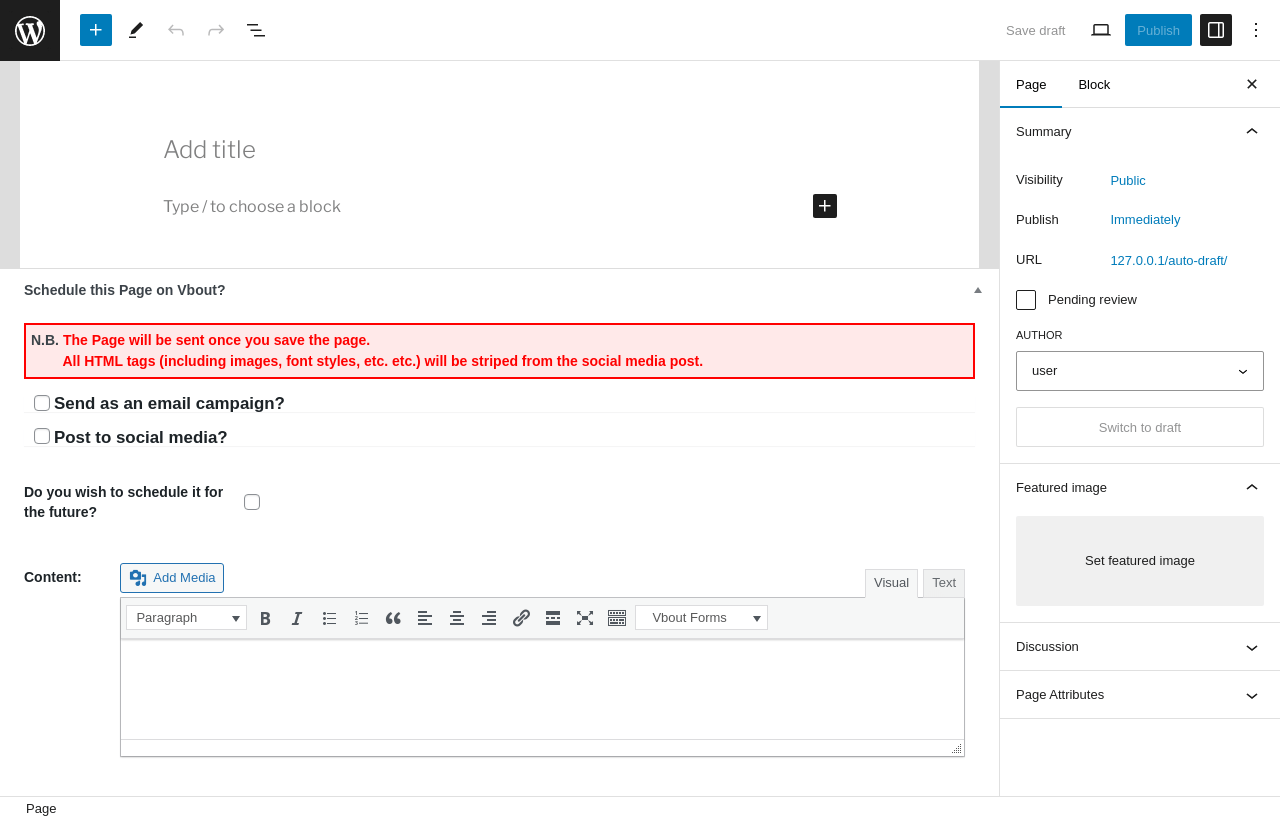Insert Read More tag icon
This screenshot has width=1280, height=821.
[x=553, y=618]
